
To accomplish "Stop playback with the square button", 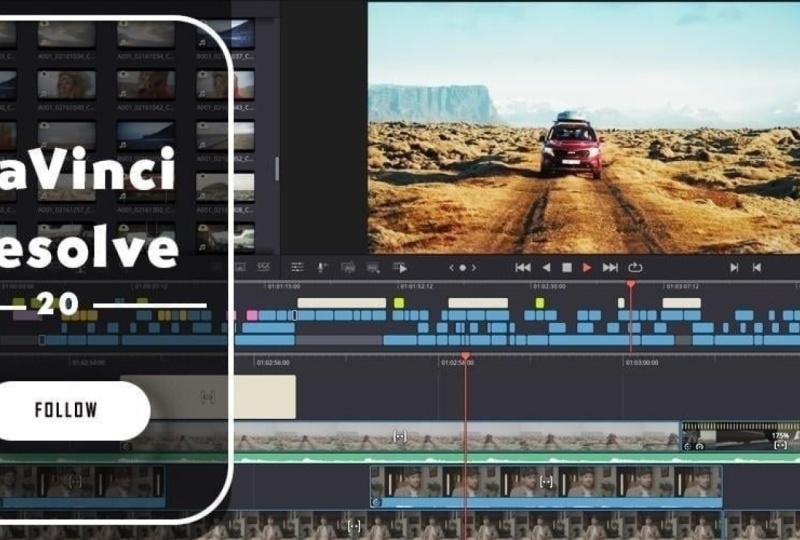I will pyautogui.click(x=567, y=267).
